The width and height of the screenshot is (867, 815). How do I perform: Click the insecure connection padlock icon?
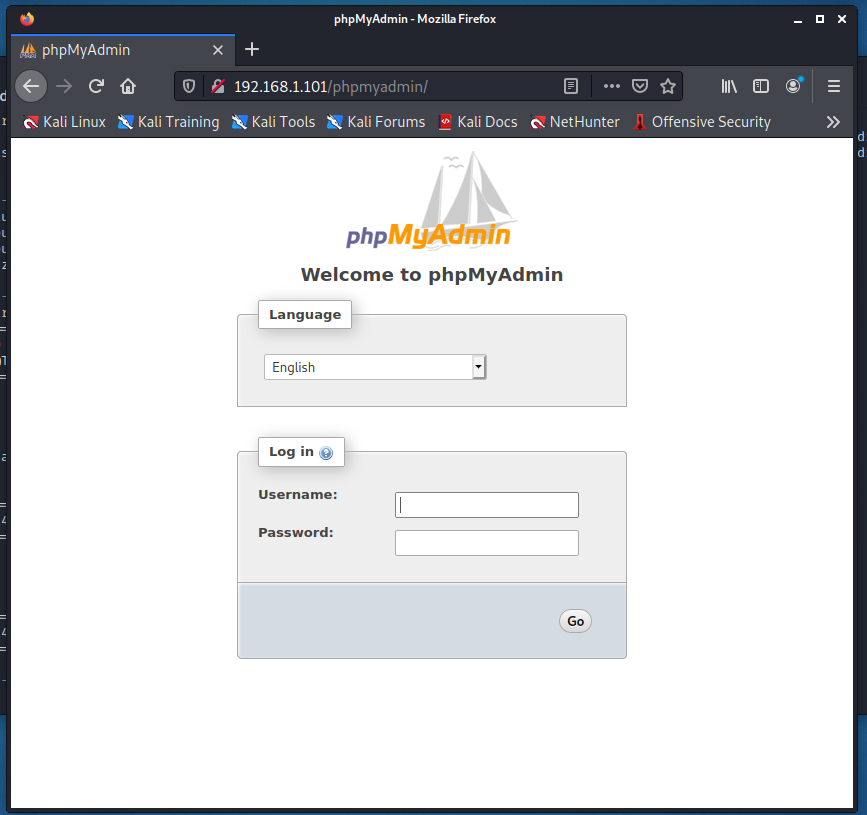[x=217, y=86]
